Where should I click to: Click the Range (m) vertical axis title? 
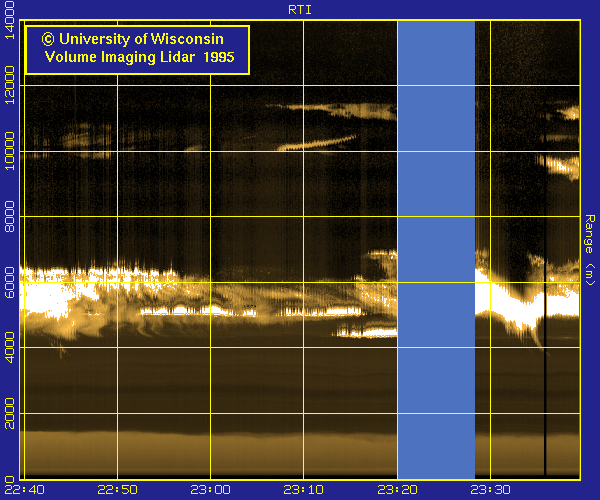click(x=590, y=250)
